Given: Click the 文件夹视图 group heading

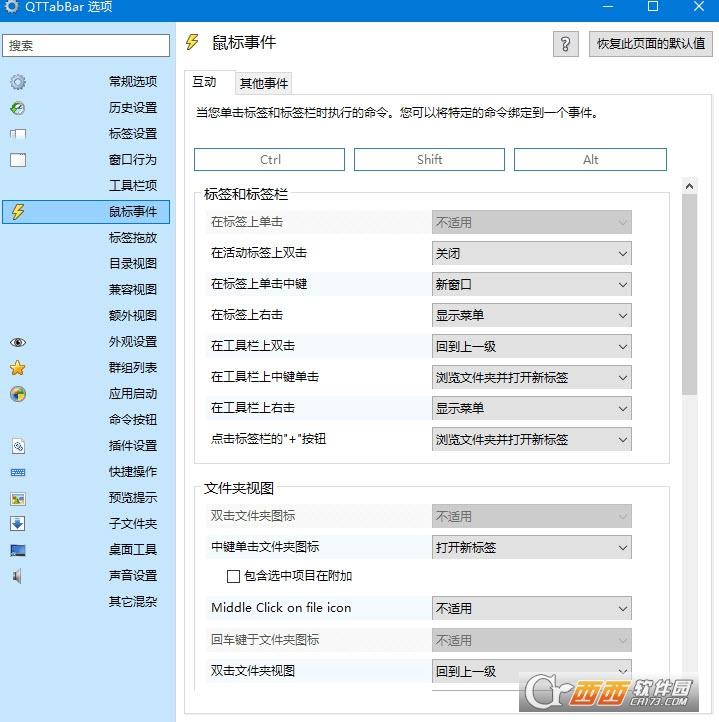Looking at the screenshot, I should pyautogui.click(x=239, y=488).
